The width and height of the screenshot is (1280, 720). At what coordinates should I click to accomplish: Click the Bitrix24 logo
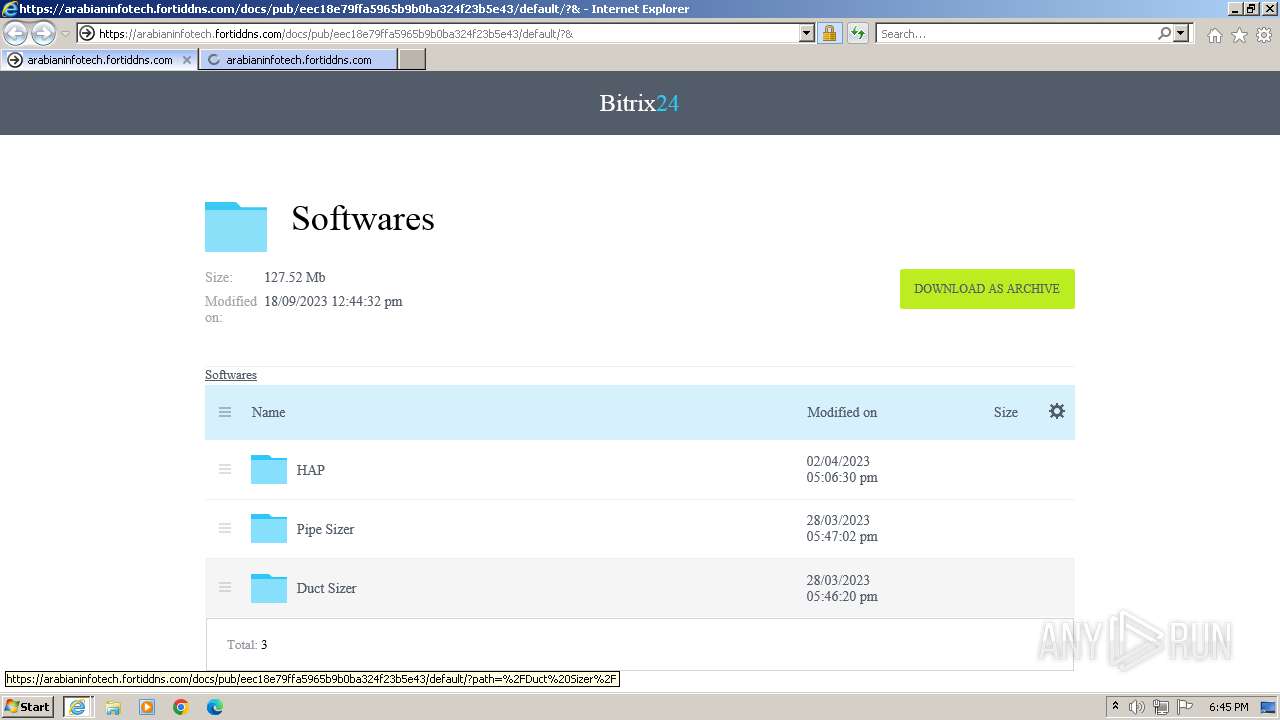(x=639, y=103)
